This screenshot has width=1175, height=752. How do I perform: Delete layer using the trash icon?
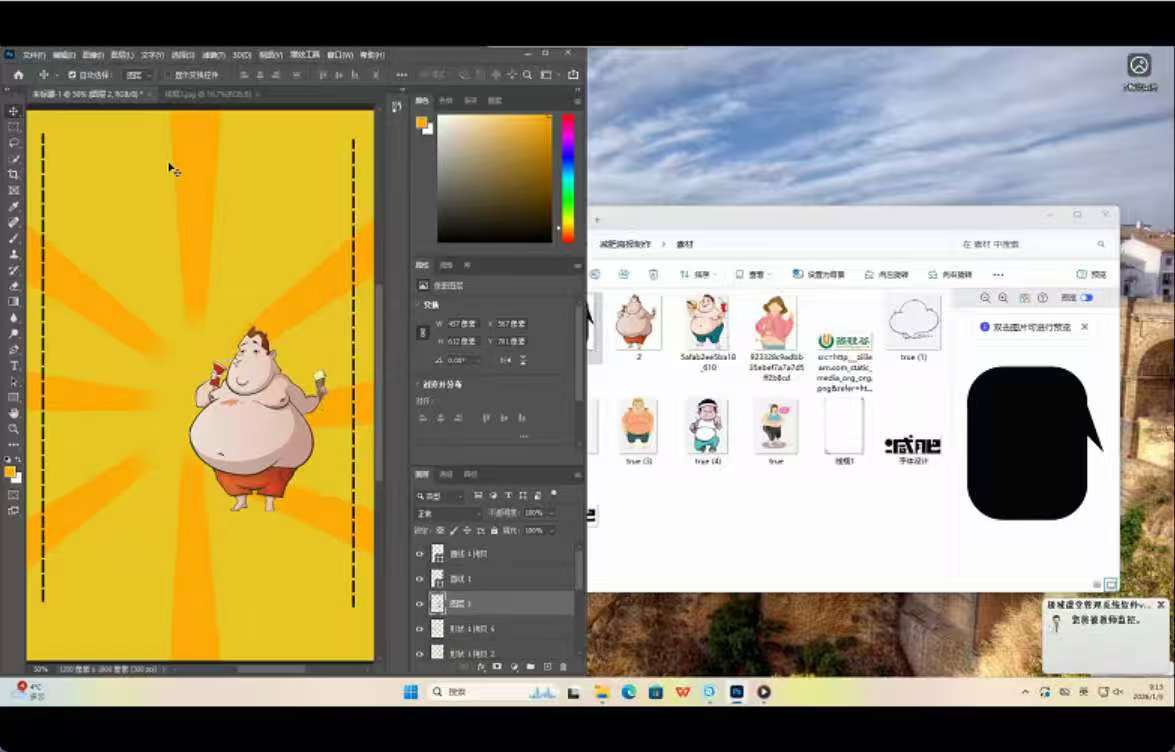pos(563,667)
